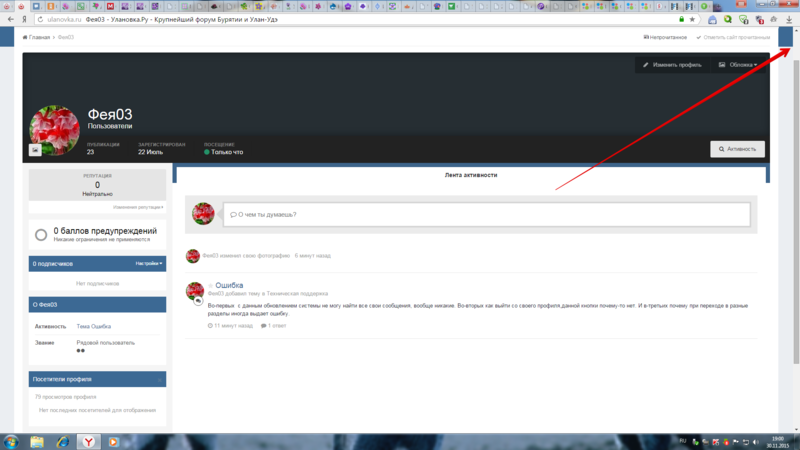
Task: Open the 'Ошибка' topic title link
Action: click(x=229, y=285)
